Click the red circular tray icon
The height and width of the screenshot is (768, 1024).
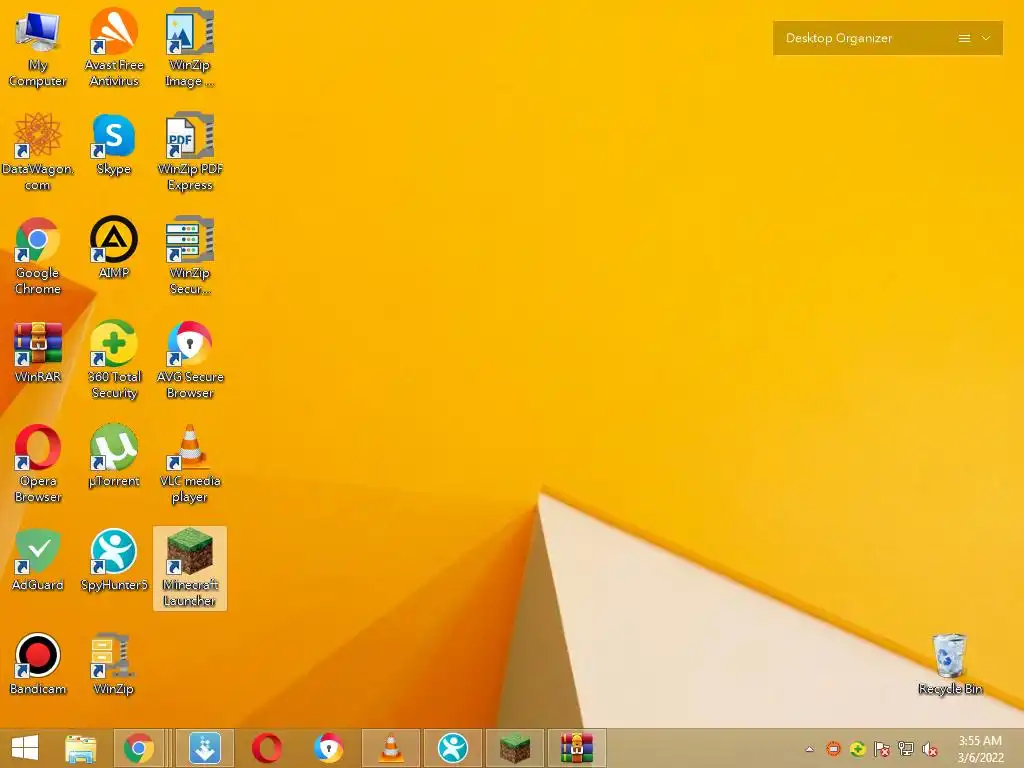[833, 749]
